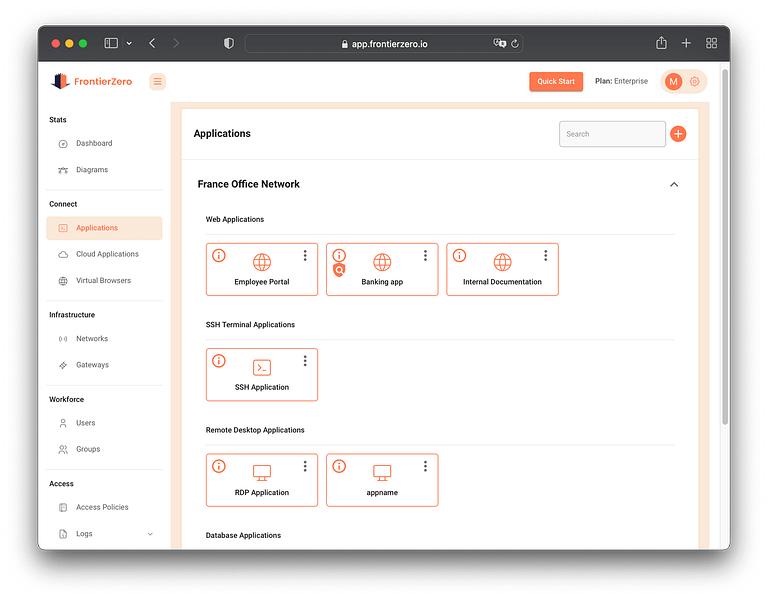This screenshot has height=600, width=768.
Task: Click the Quick Start button
Action: coord(556,81)
